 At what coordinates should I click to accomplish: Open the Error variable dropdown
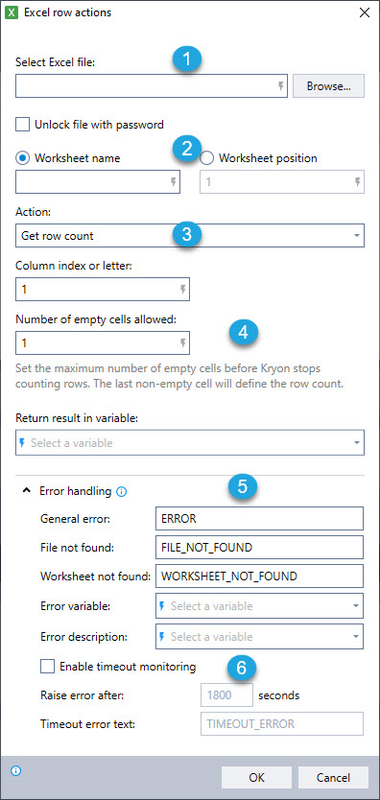tap(259, 606)
